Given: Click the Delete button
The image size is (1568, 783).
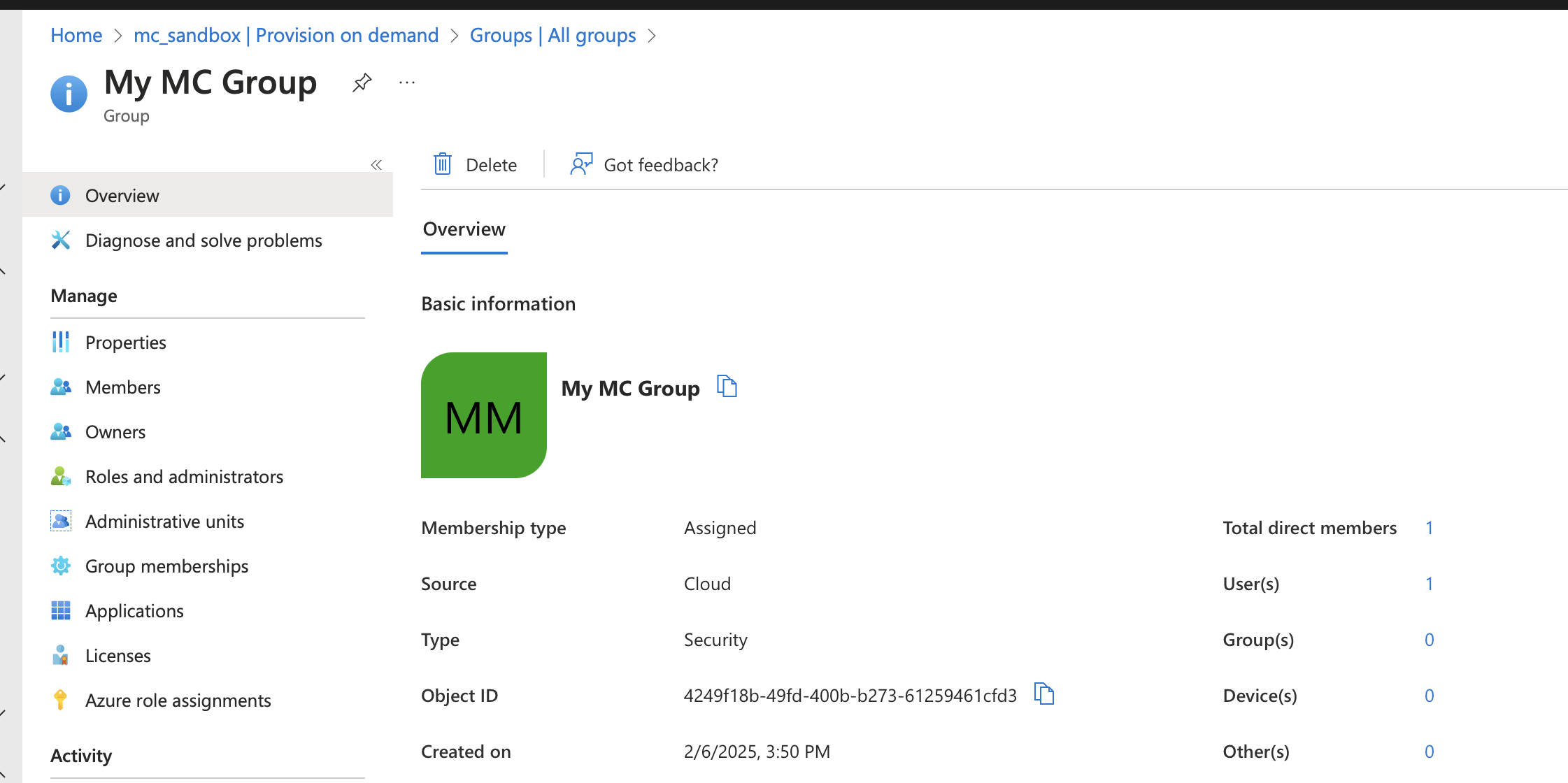Looking at the screenshot, I should (476, 164).
